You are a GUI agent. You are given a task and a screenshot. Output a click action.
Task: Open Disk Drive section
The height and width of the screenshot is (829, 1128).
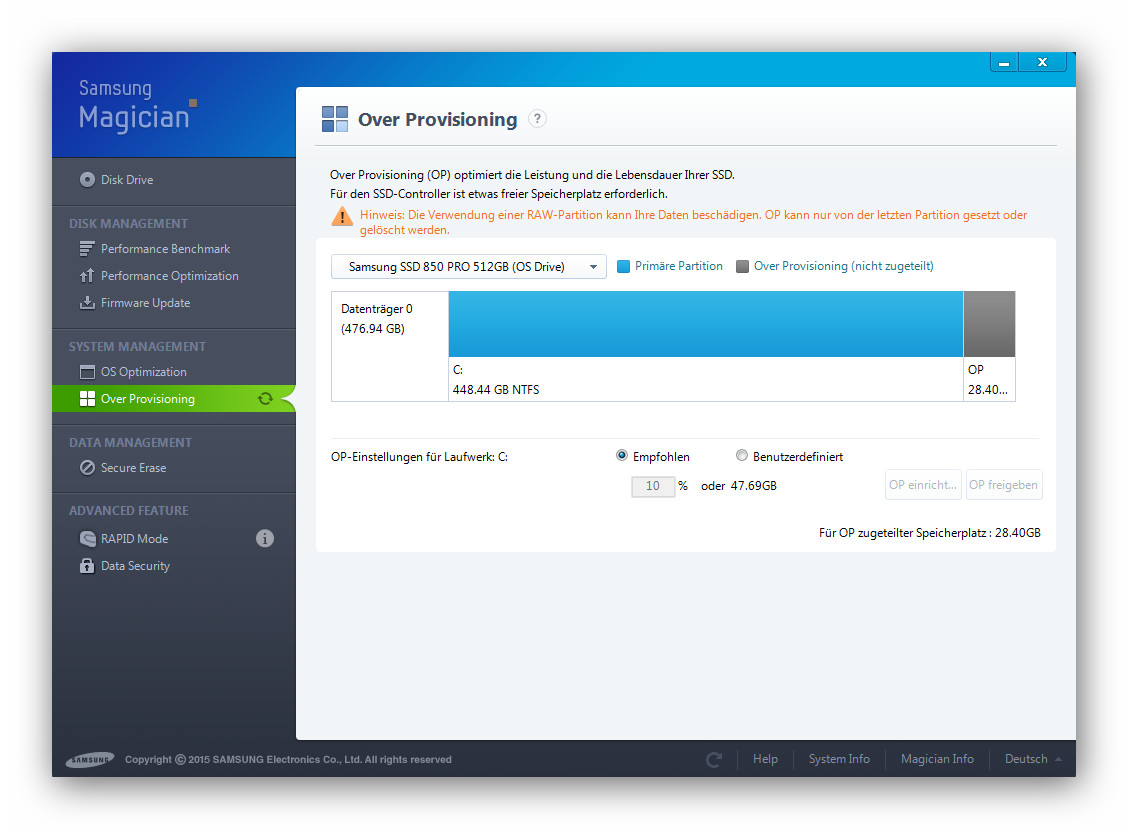pos(127,180)
